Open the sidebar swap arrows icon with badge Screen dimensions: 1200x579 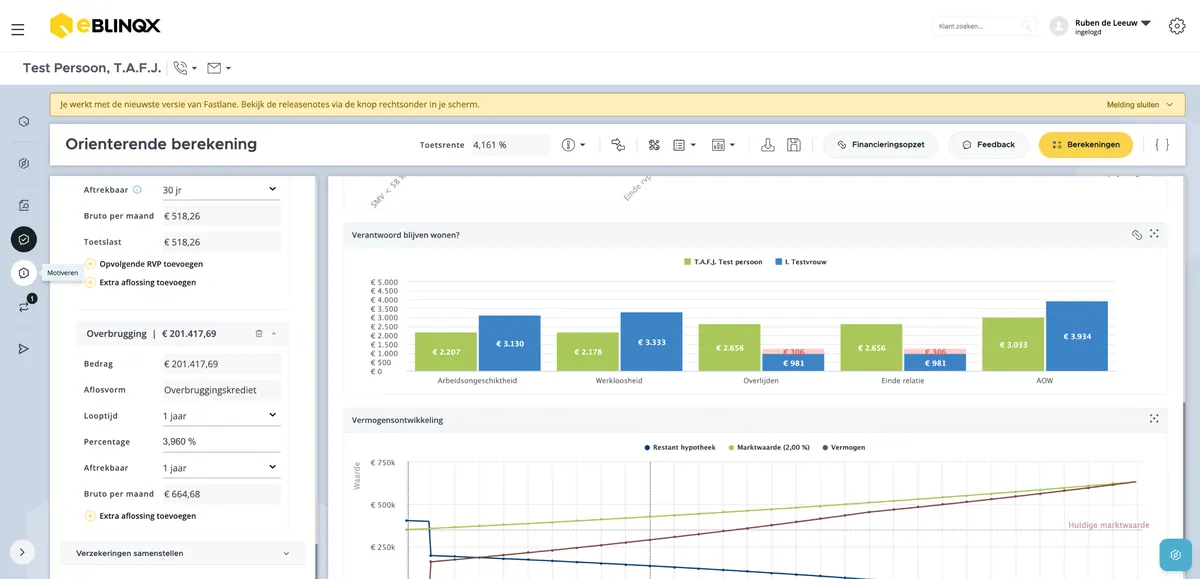(x=24, y=307)
